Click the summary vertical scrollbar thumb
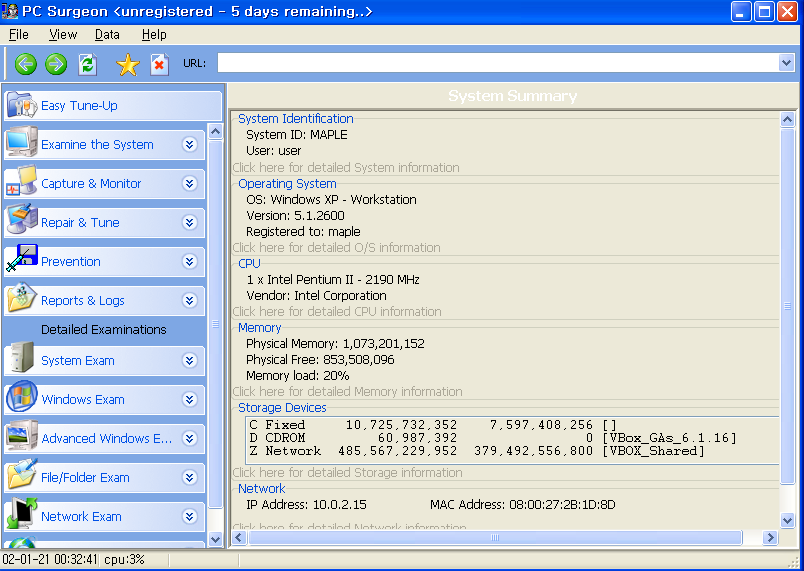This screenshot has width=804, height=571. coord(787,306)
